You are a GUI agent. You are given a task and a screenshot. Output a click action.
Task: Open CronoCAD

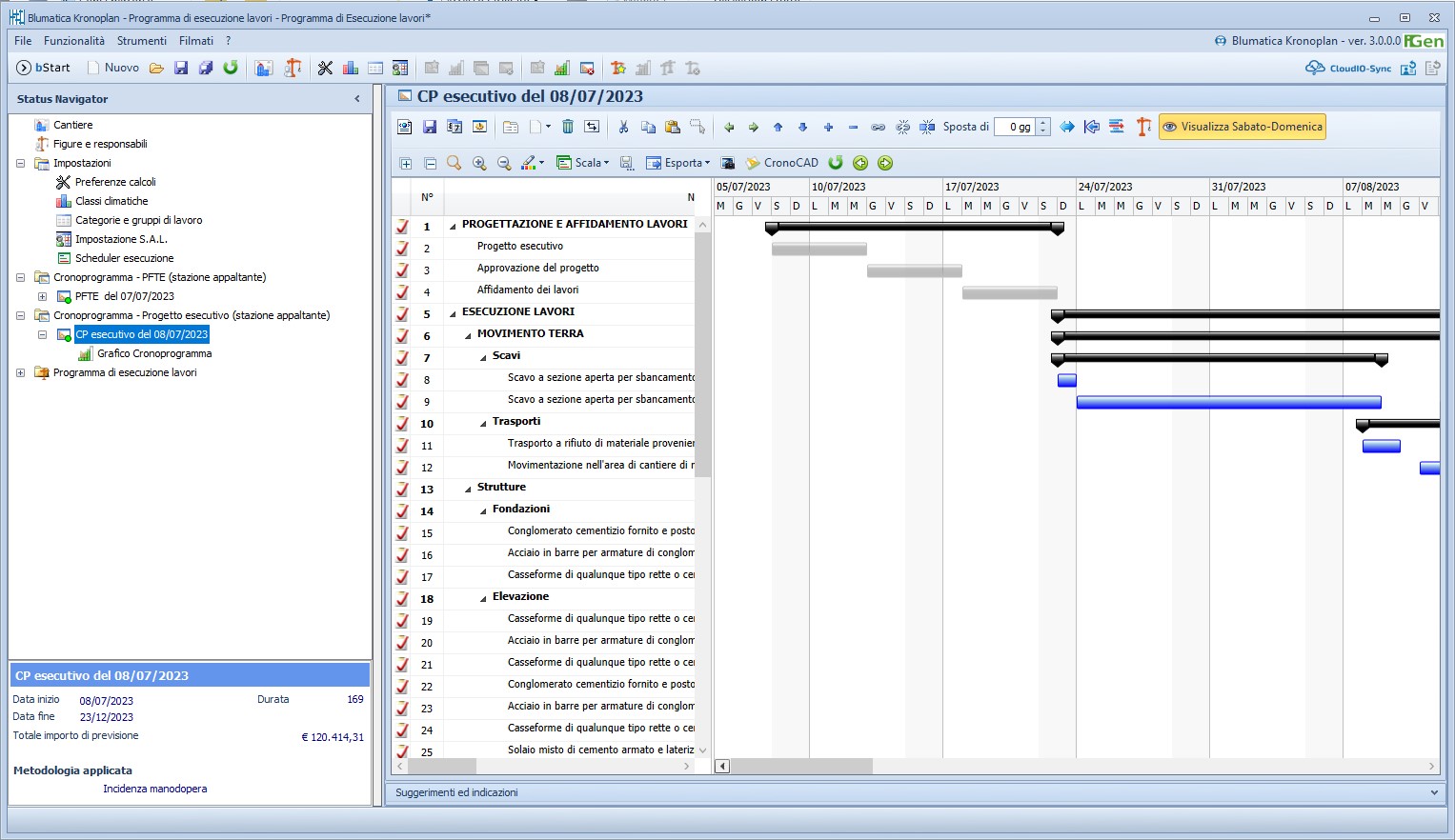[x=781, y=163]
